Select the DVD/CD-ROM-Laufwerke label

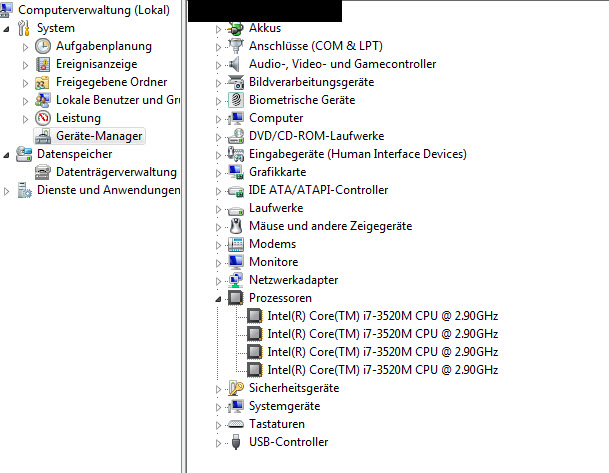pos(316,136)
